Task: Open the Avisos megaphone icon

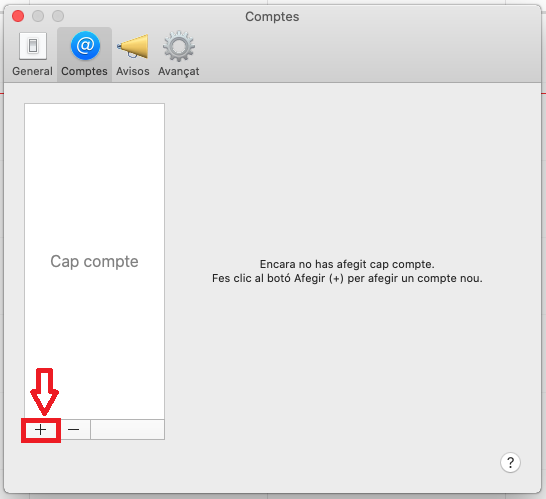Action: point(133,46)
